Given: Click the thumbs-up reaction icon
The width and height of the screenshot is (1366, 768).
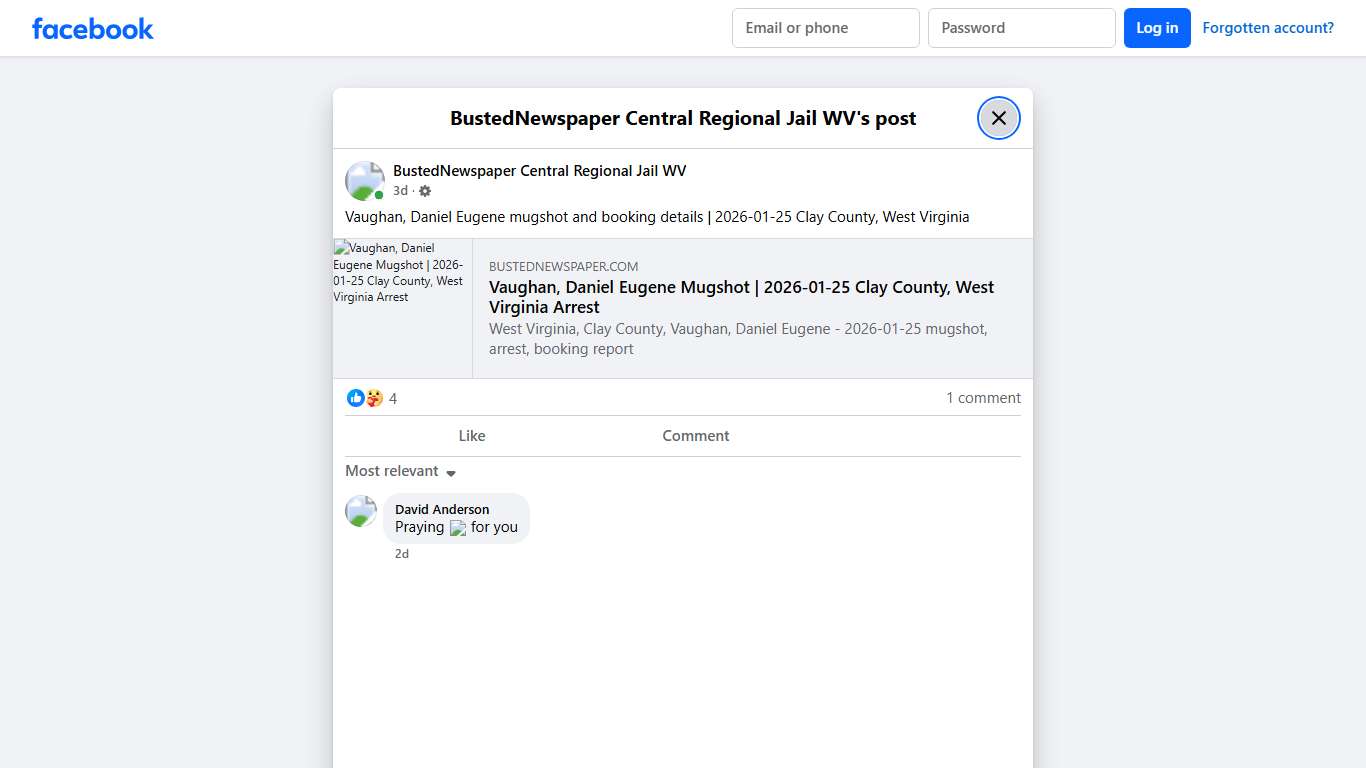Looking at the screenshot, I should [x=356, y=397].
